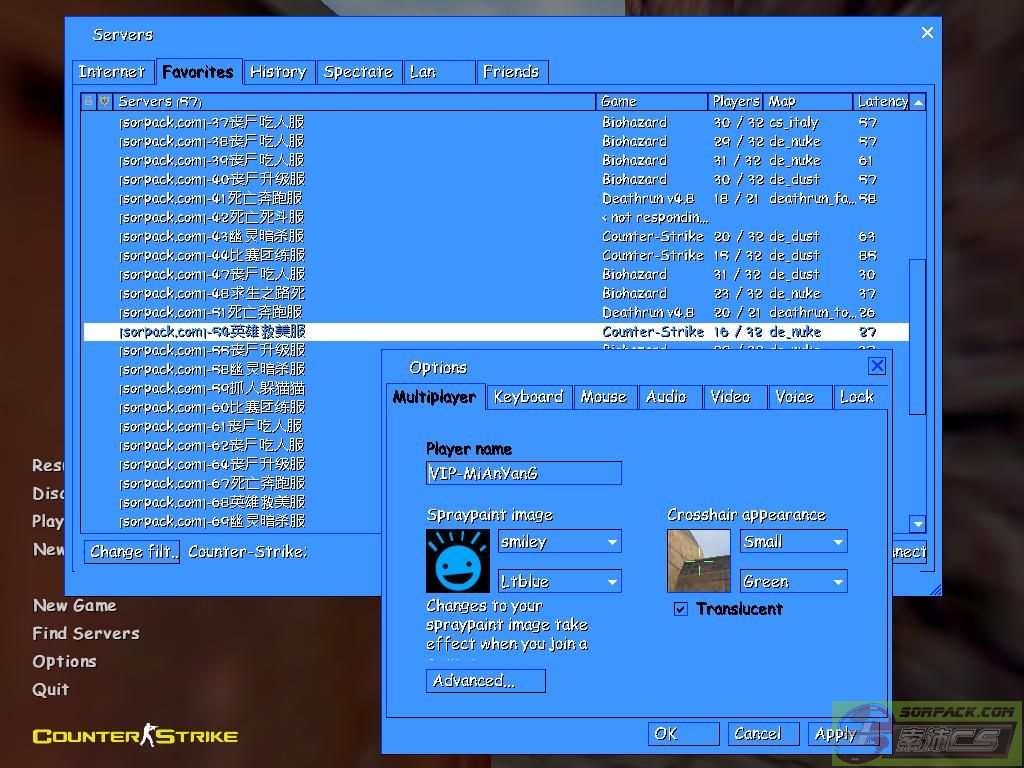Image resolution: width=1024 pixels, height=768 pixels.
Task: Open Find Servers from the main menu
Action: 86,633
